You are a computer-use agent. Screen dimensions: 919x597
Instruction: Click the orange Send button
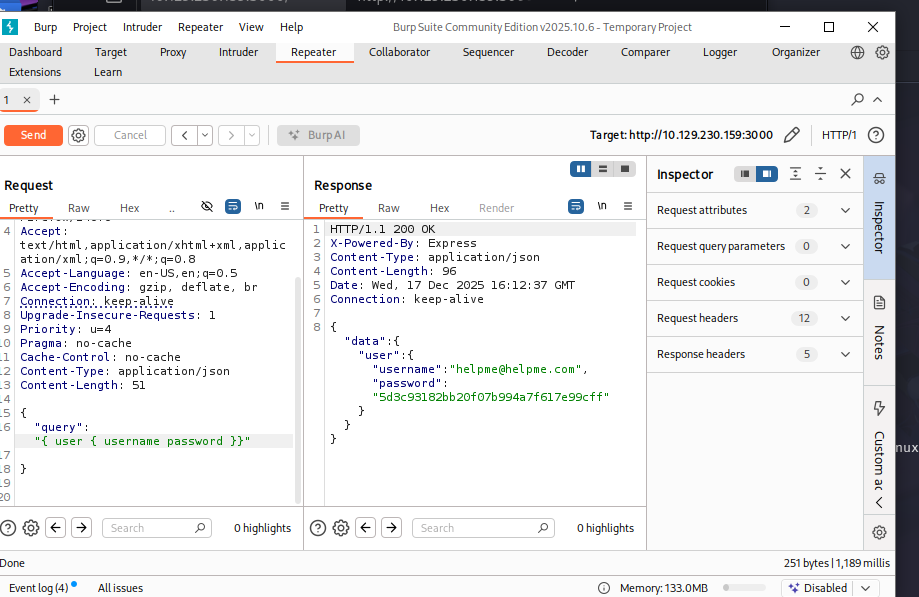tap(33, 135)
